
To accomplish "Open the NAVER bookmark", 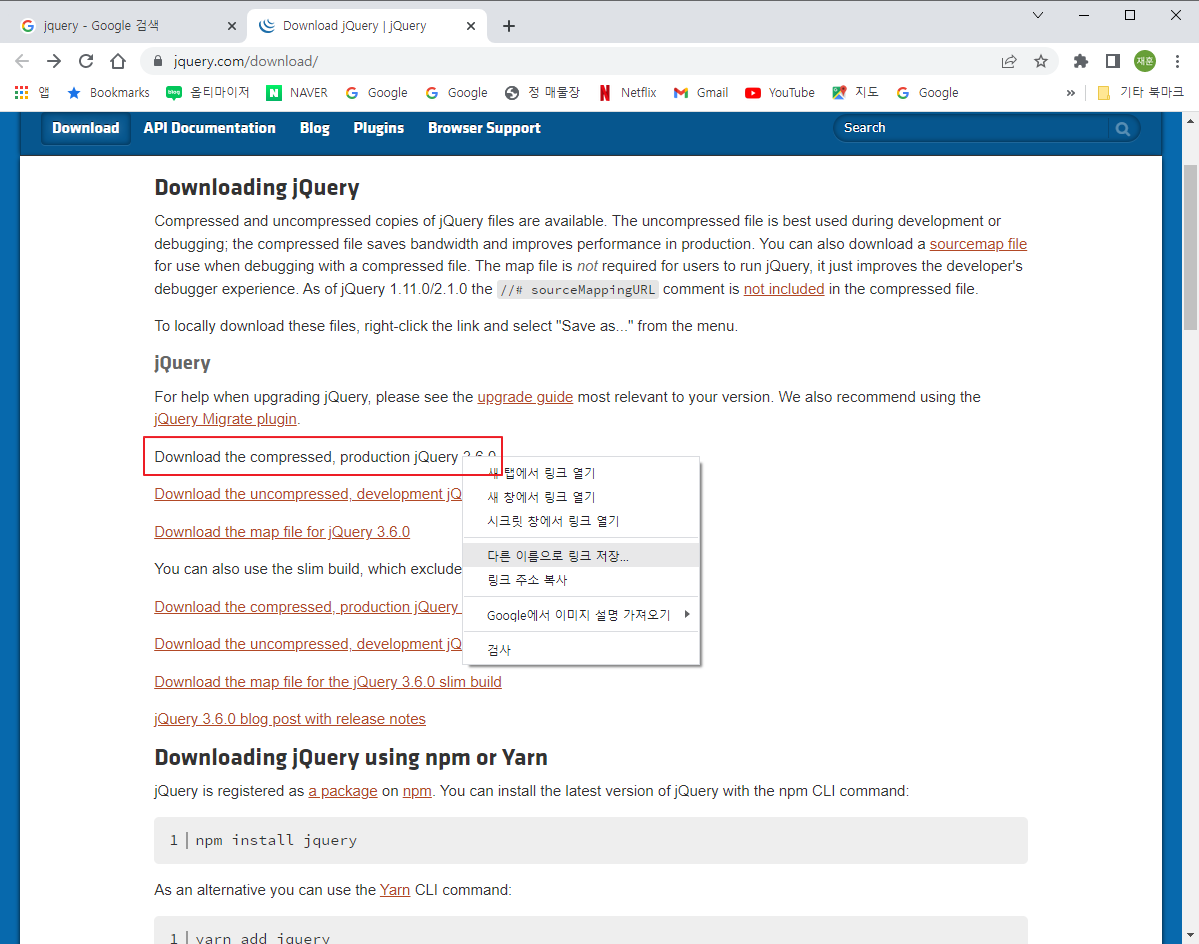I will 297,92.
